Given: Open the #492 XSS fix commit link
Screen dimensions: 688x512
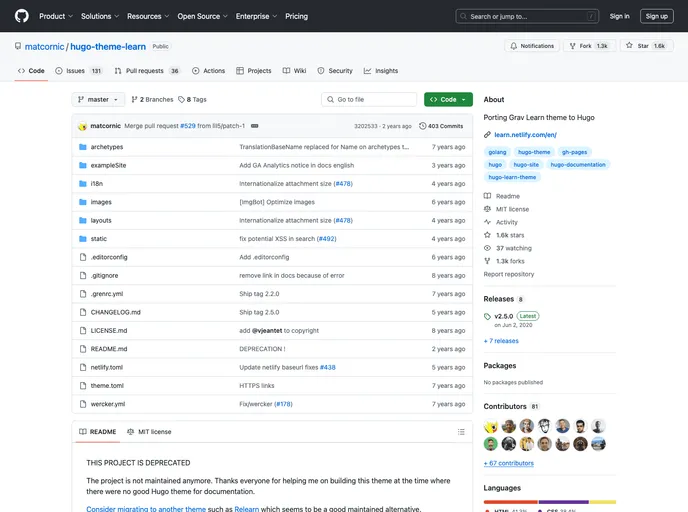Looking at the screenshot, I should [326, 239].
